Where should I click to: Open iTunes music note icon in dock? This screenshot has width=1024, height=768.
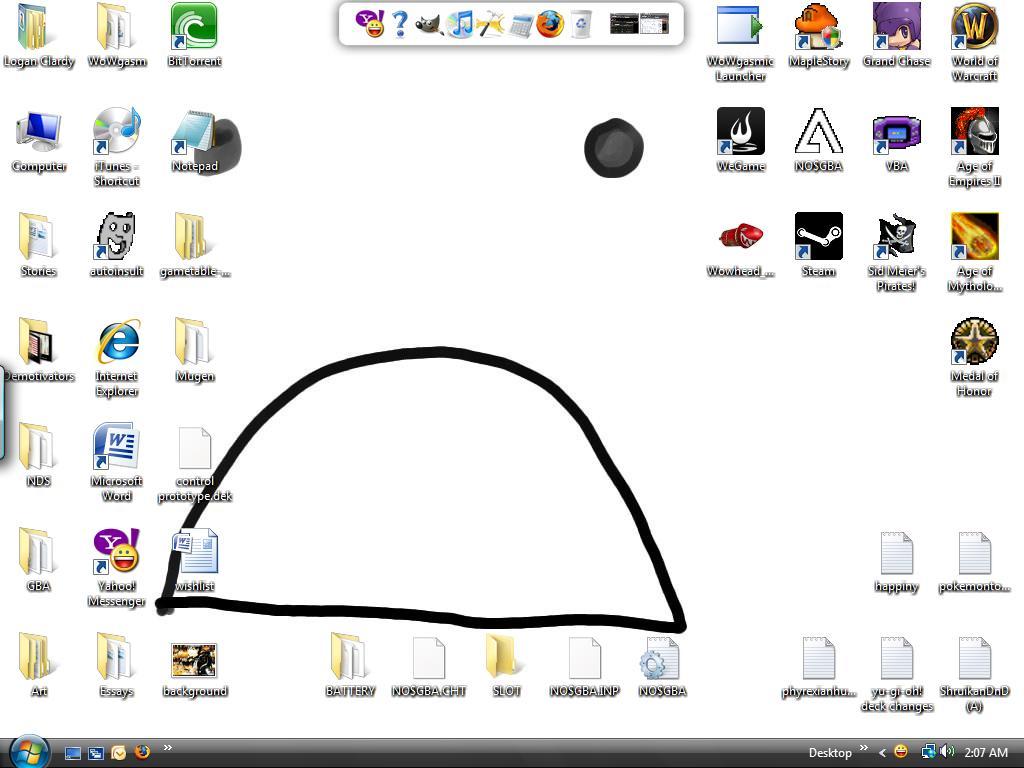[460, 24]
